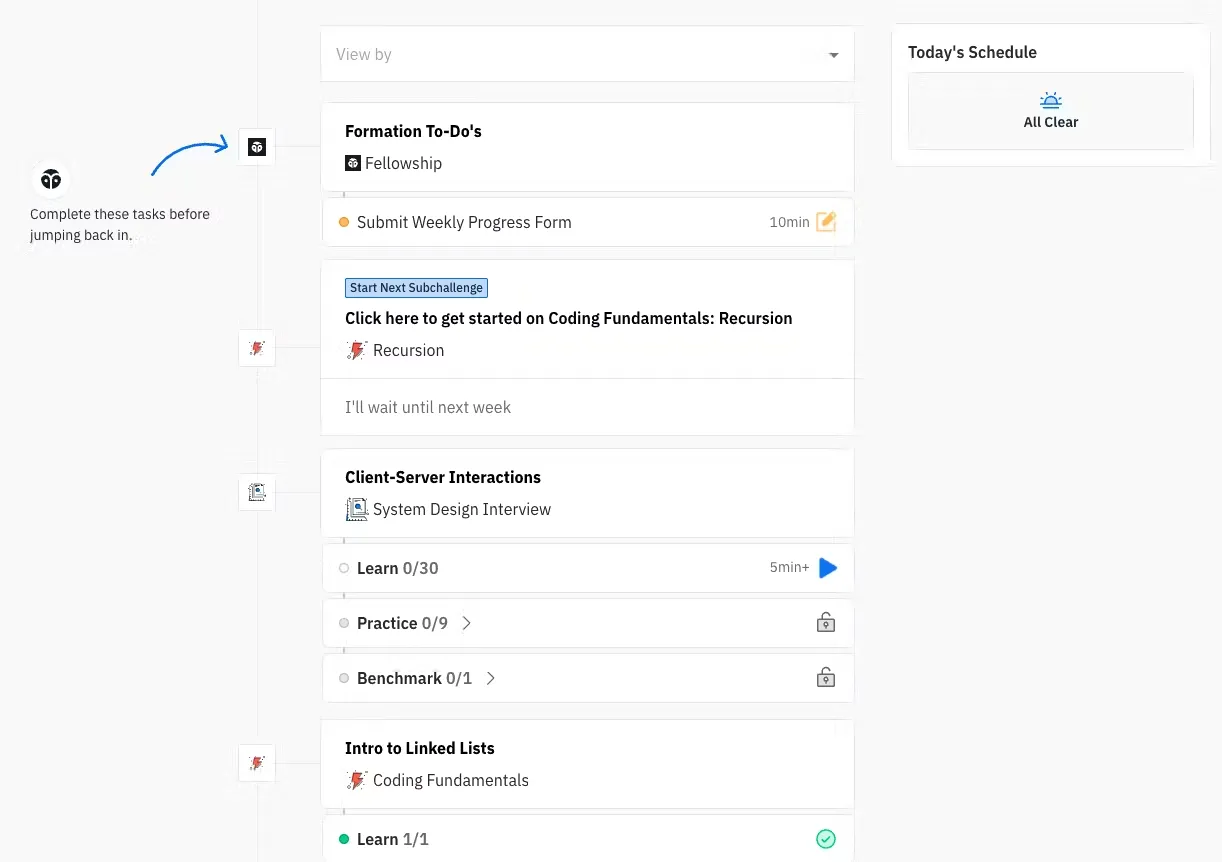Open Click here to get started on Recursion
Screen dimensions: 1222x862
point(568,318)
